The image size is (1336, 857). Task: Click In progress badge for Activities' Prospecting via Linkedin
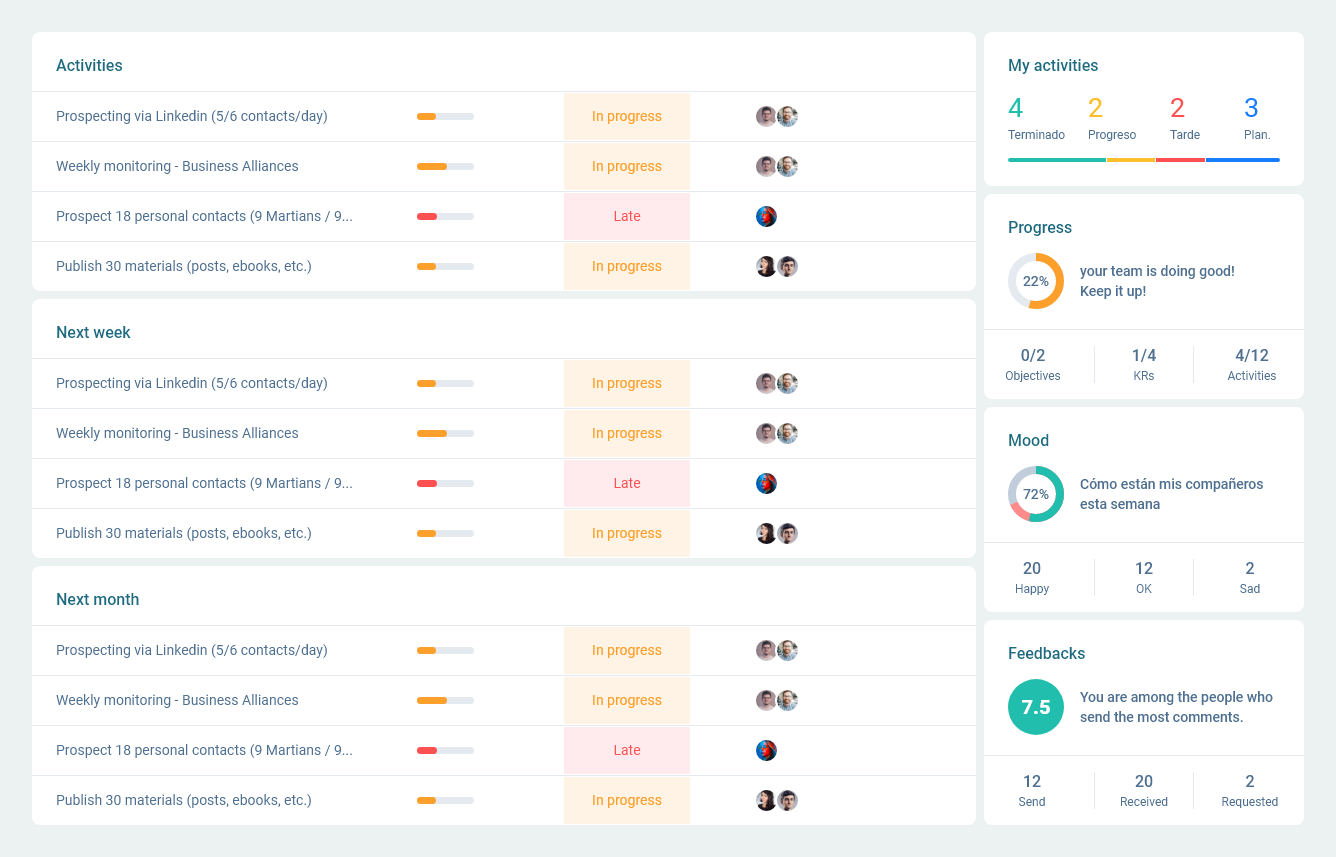coord(626,117)
